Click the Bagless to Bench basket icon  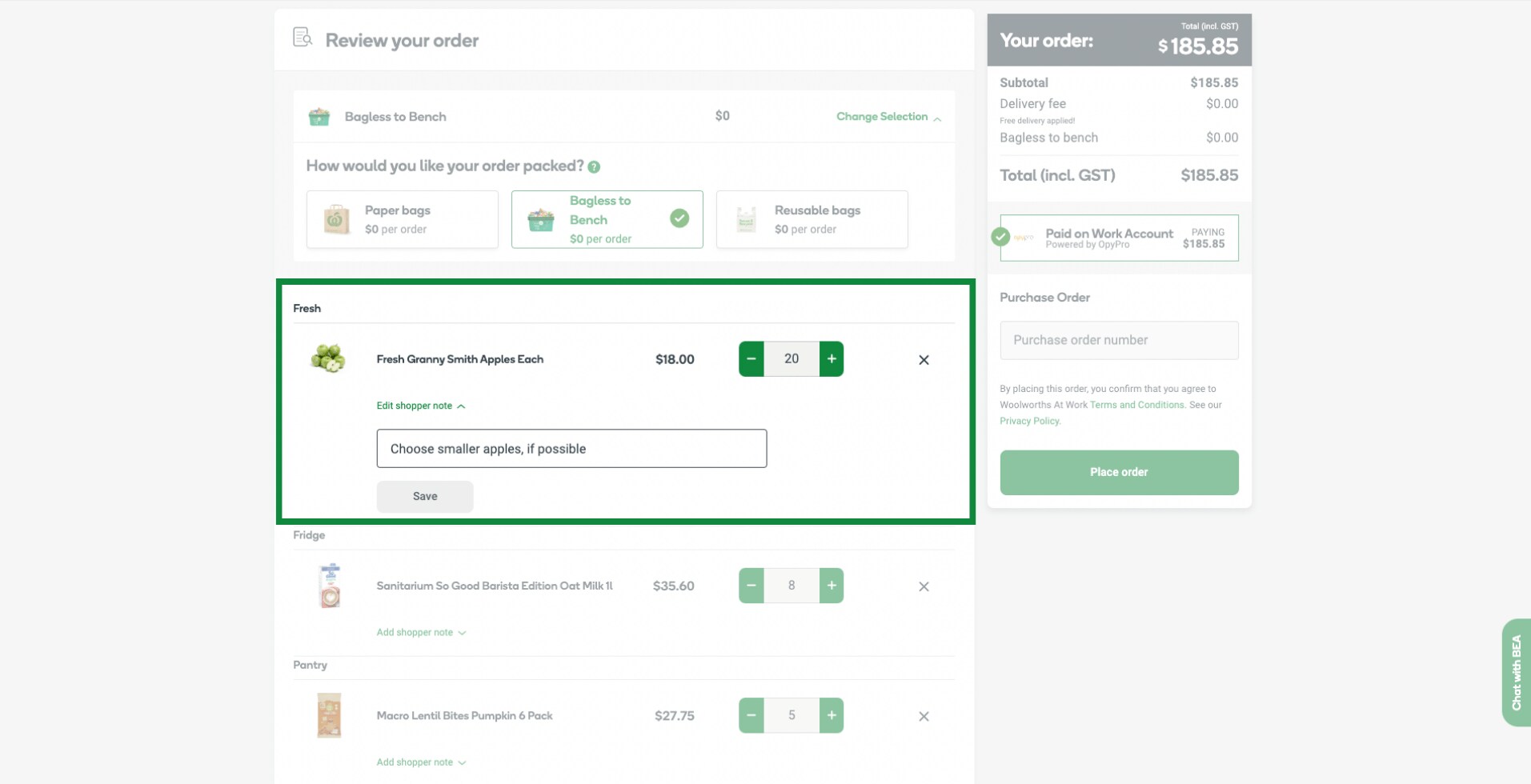point(541,219)
